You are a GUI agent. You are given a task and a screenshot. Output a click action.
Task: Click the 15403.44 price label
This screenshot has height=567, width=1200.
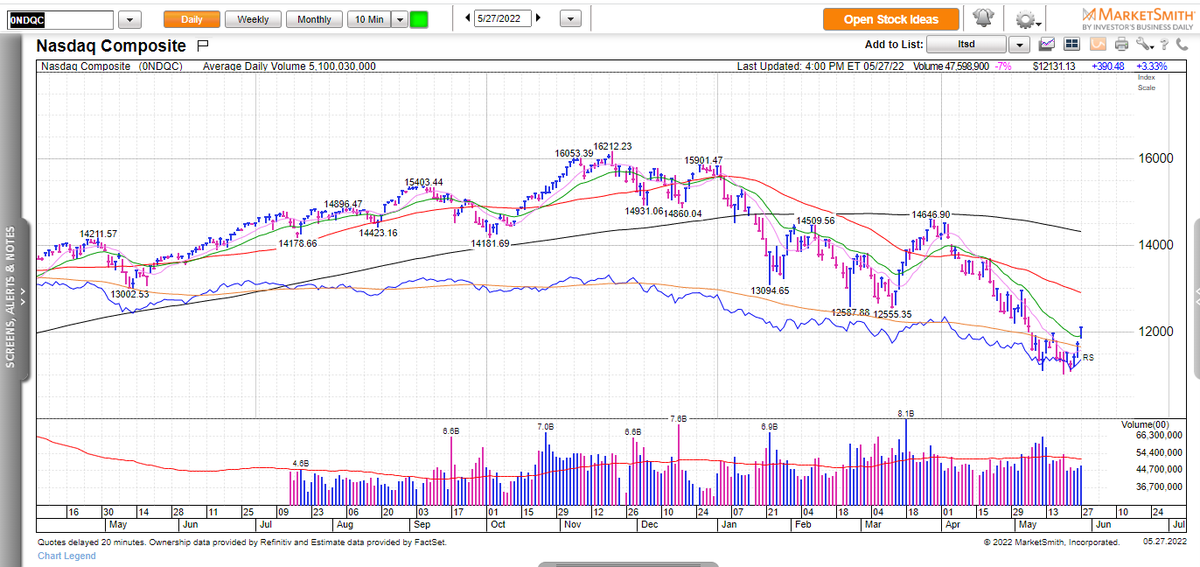pyautogui.click(x=424, y=182)
